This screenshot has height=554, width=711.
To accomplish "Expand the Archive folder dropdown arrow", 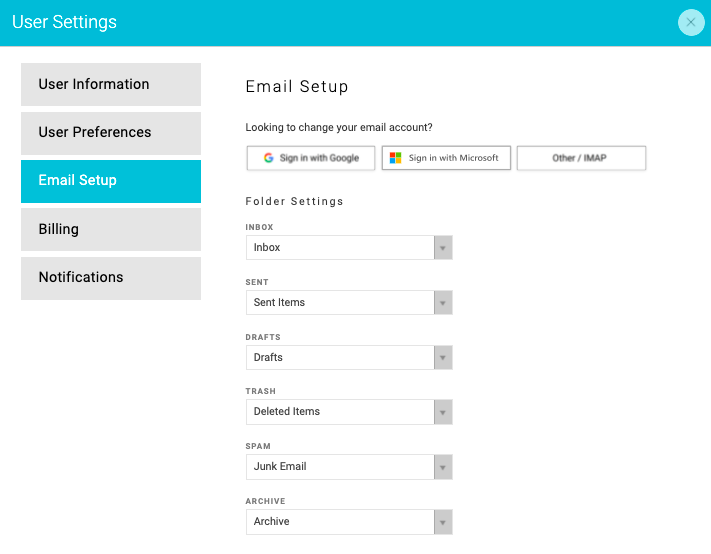I will coord(443,522).
